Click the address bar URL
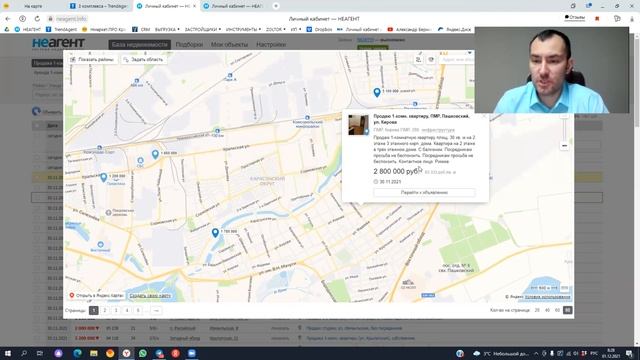The height and width of the screenshot is (360, 640). [72, 19]
